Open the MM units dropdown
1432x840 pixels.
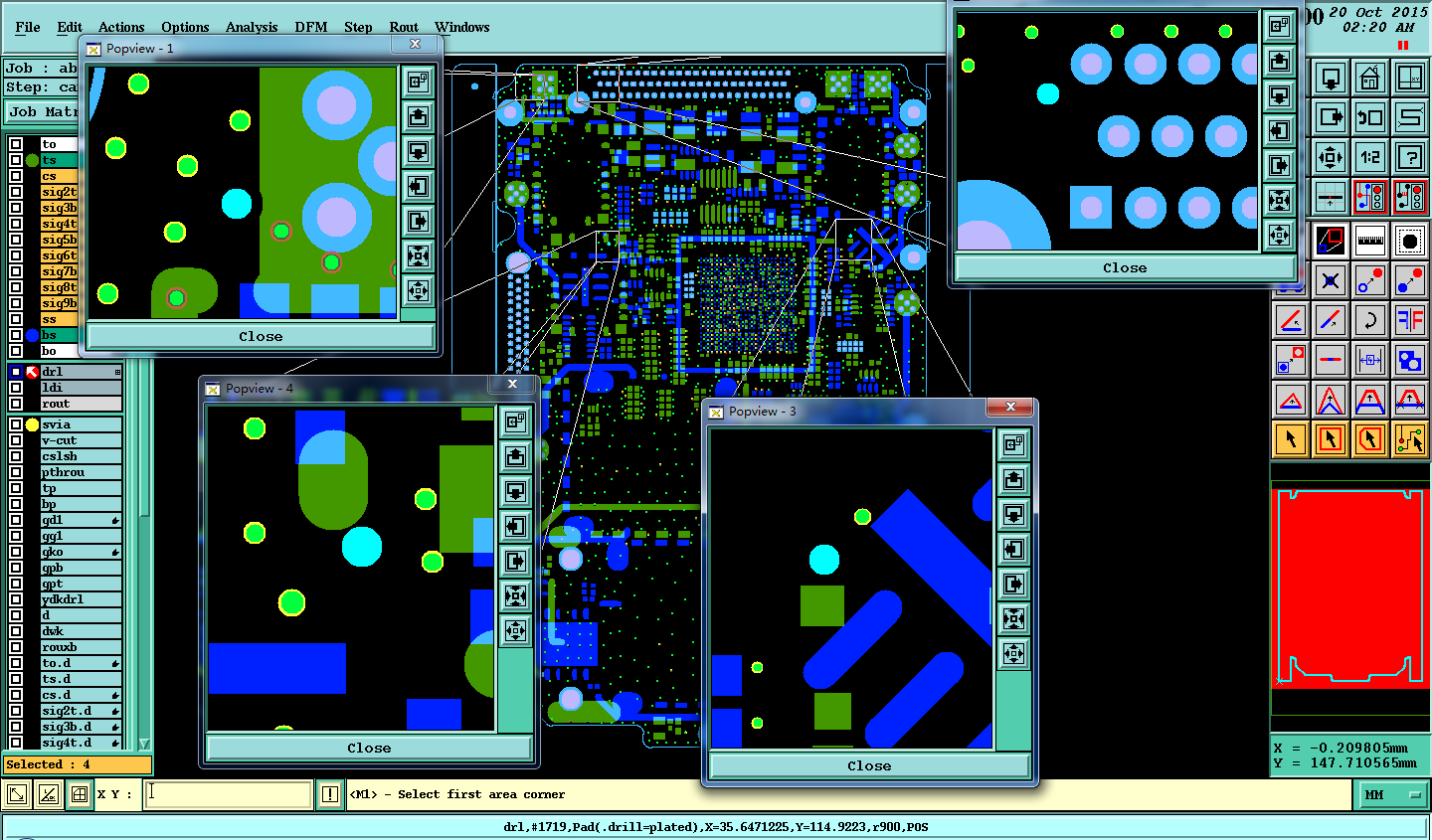(1391, 794)
